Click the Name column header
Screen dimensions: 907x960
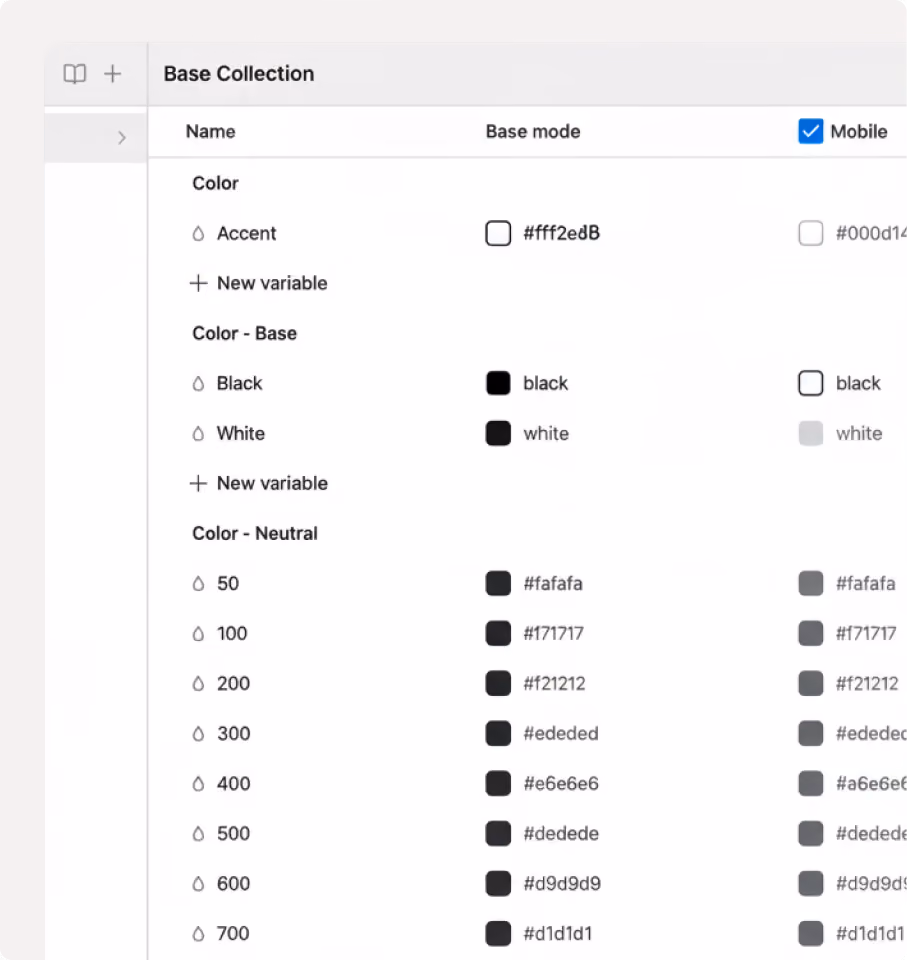pyautogui.click(x=211, y=132)
